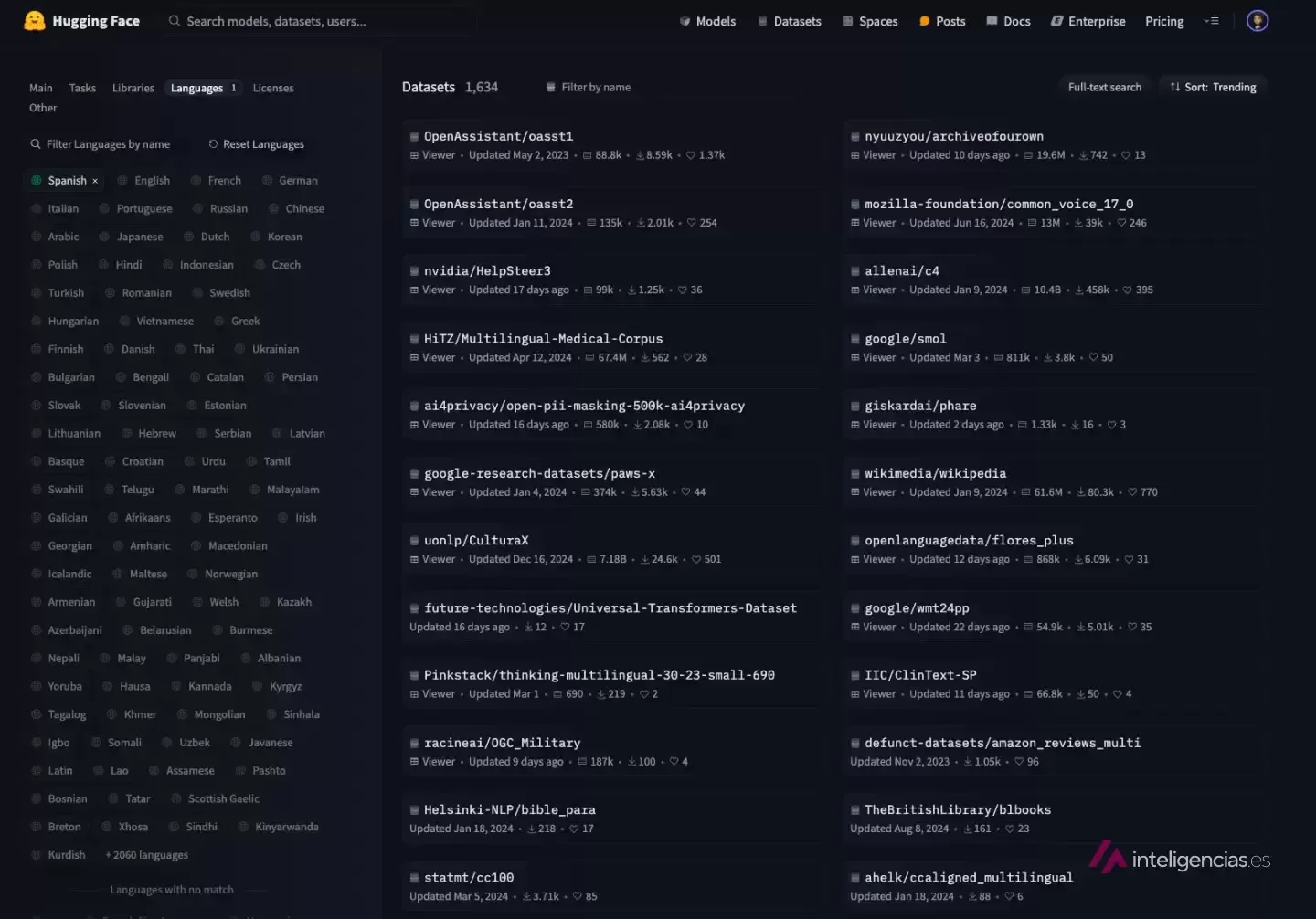The image size is (1316, 919).
Task: Enable the Japanese language filter
Action: [131, 238]
